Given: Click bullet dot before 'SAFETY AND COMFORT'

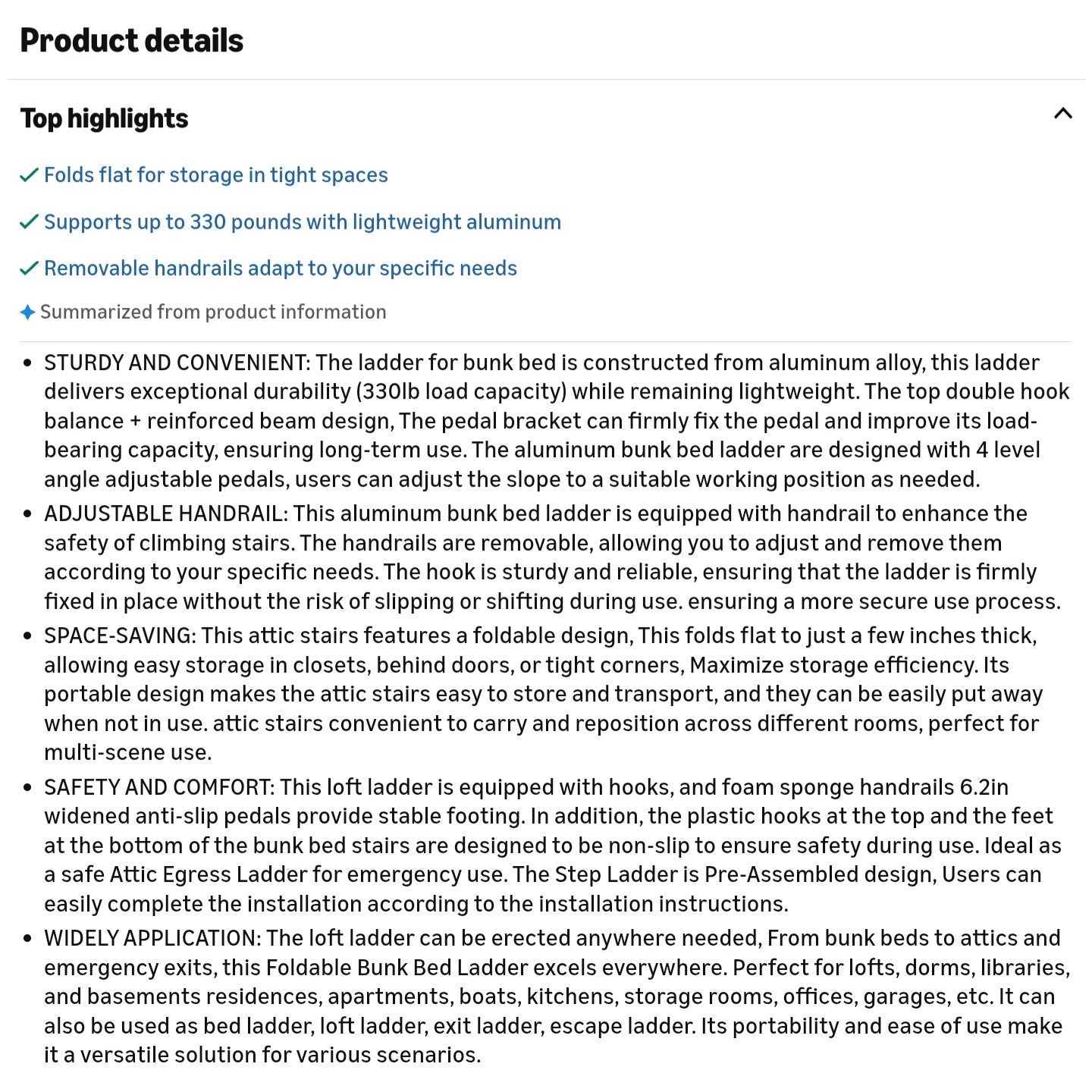Looking at the screenshot, I should click(28, 788).
